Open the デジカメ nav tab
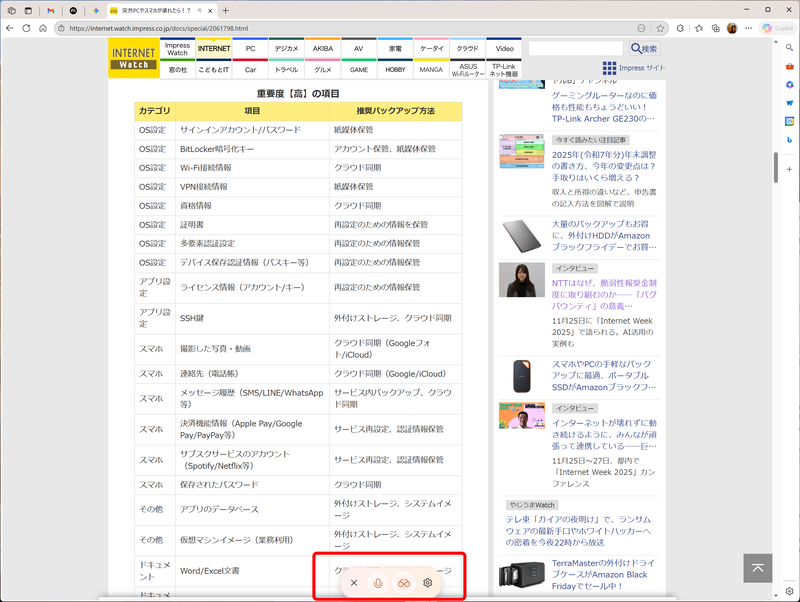 click(286, 48)
